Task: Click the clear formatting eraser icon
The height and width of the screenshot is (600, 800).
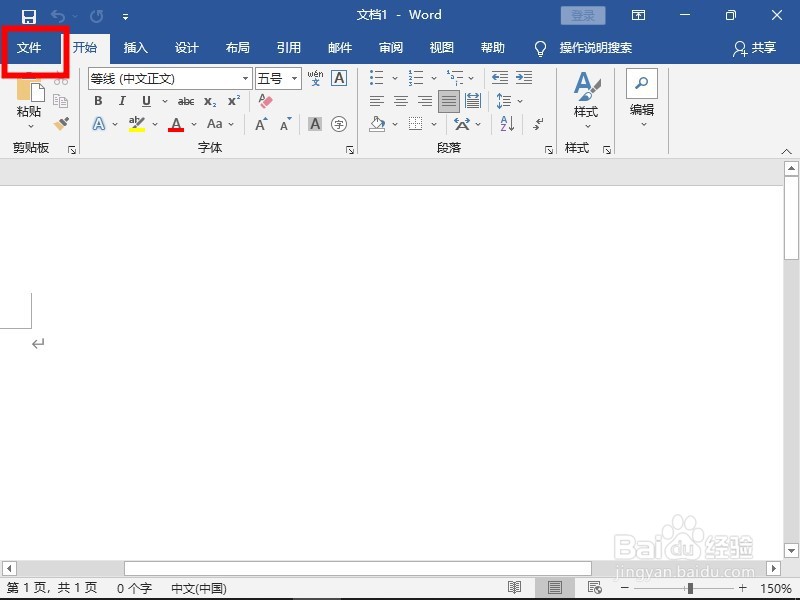Action: 265,101
